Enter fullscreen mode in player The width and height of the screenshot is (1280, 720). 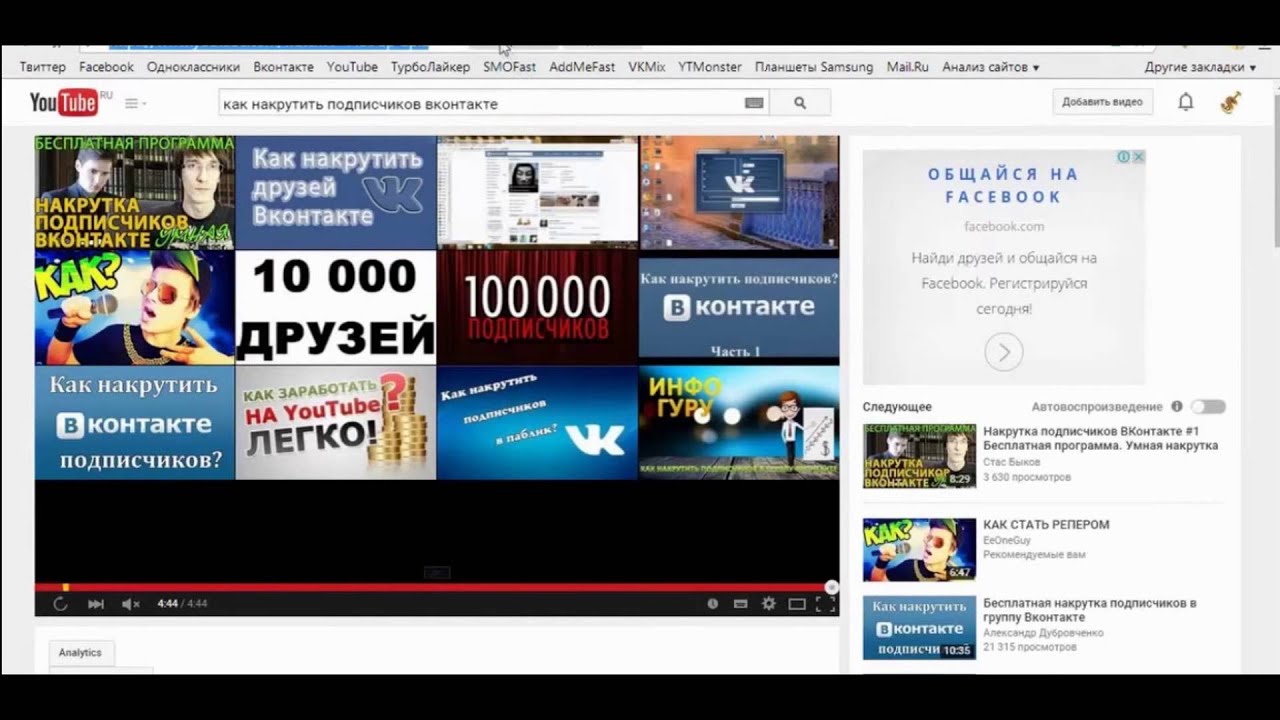click(x=825, y=604)
